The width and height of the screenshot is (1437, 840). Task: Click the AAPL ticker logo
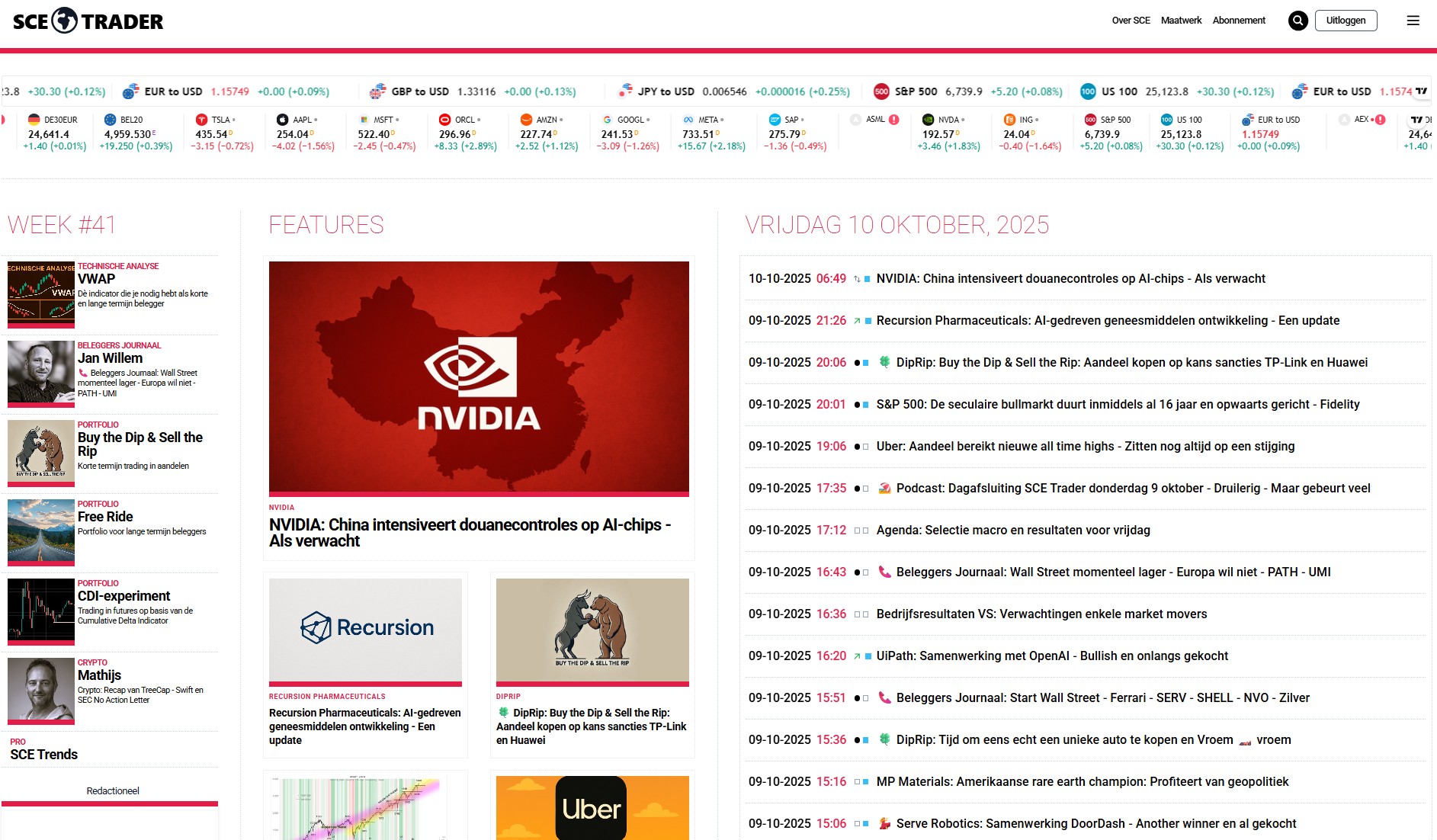pos(283,120)
